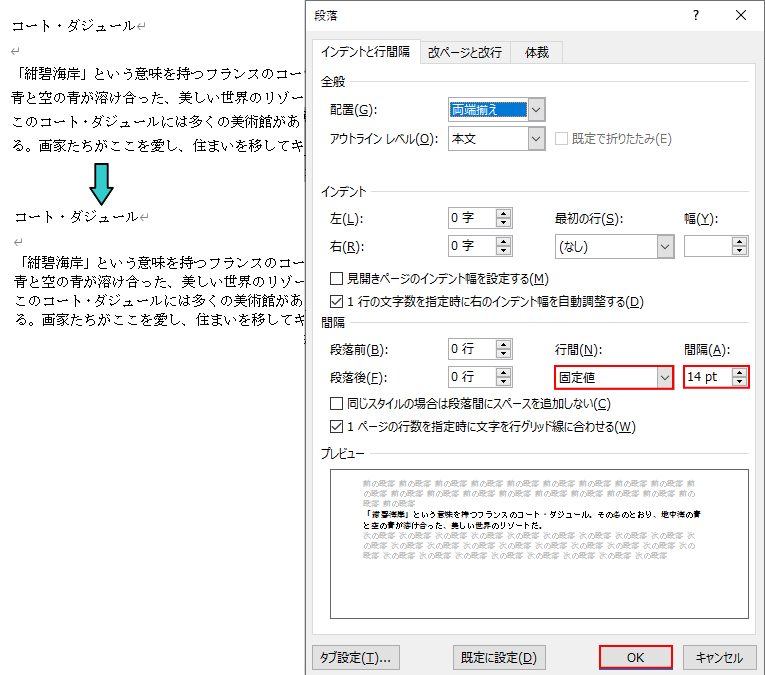Click the 幅 input field
Image resolution: width=765 pixels, height=675 pixels.
pos(708,246)
